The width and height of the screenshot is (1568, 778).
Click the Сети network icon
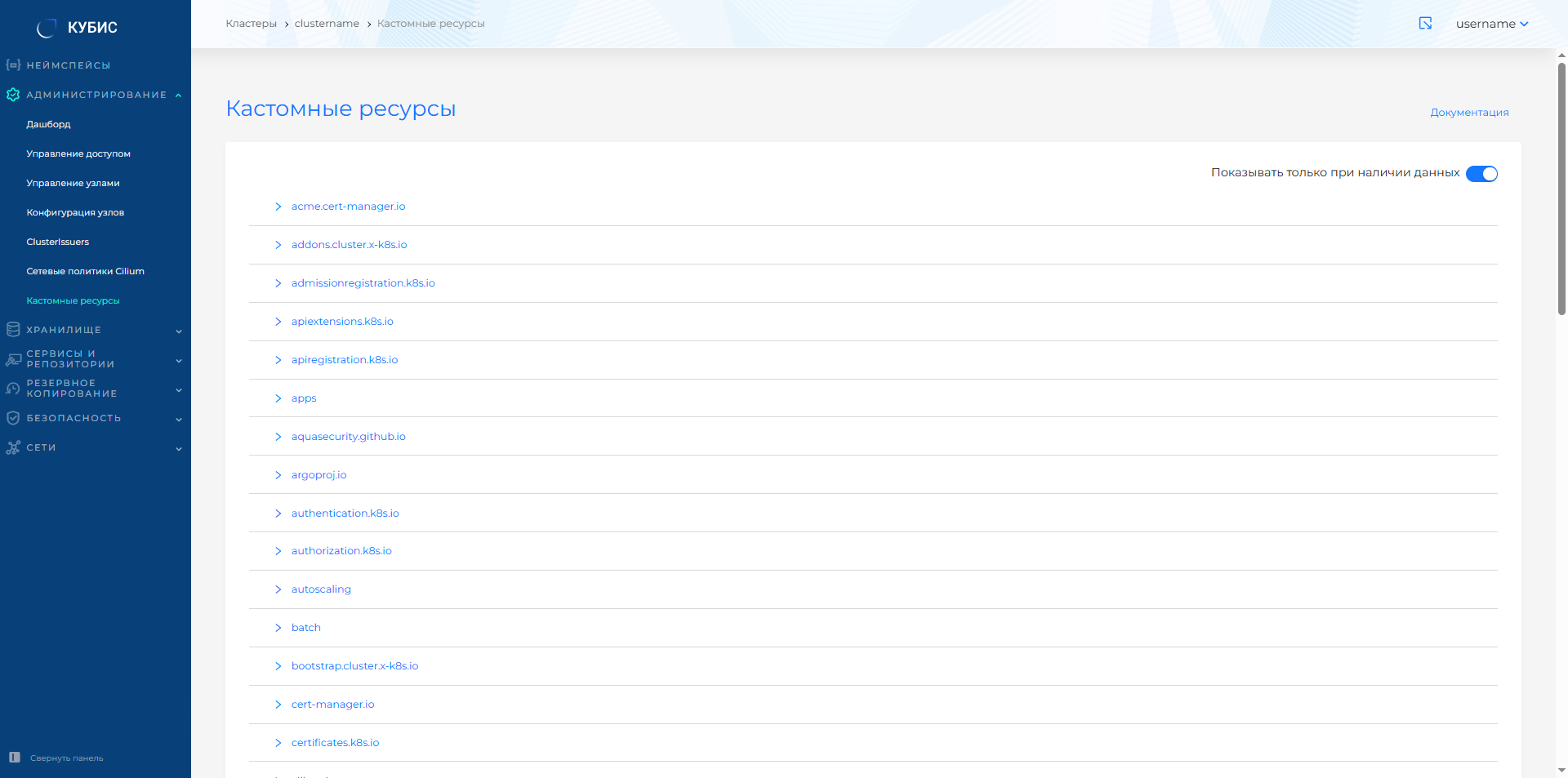(x=13, y=447)
